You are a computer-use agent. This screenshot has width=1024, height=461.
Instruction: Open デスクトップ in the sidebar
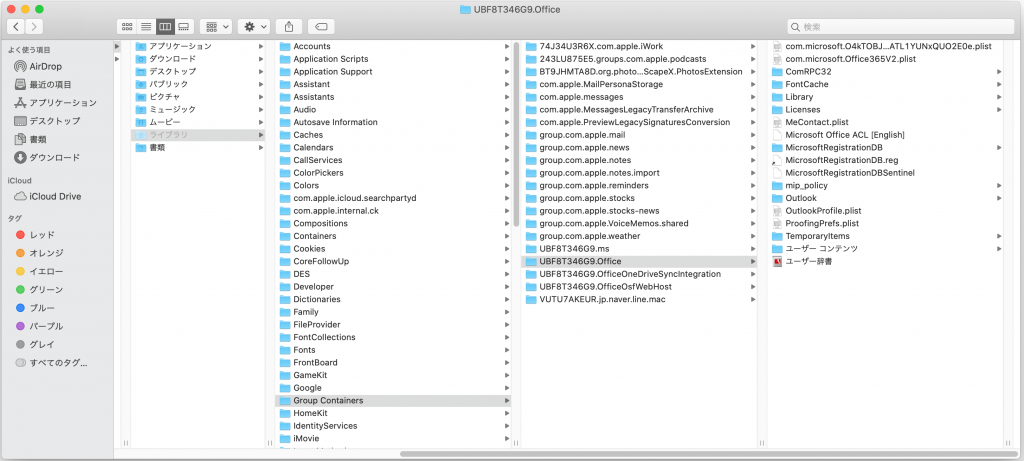click(x=47, y=121)
